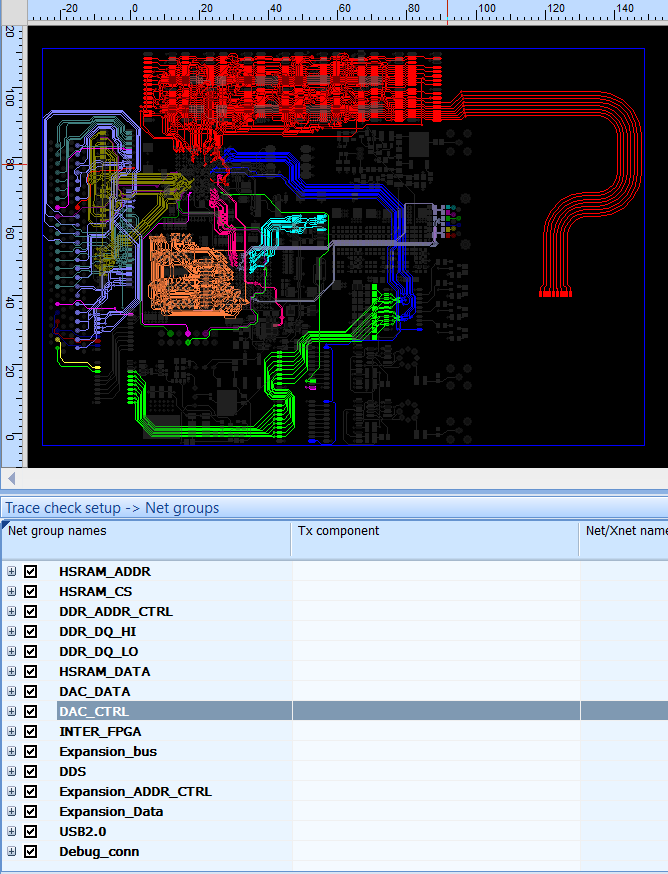668x874 pixels.
Task: Expand the selected DAC_CTRL group
Action: (12, 712)
